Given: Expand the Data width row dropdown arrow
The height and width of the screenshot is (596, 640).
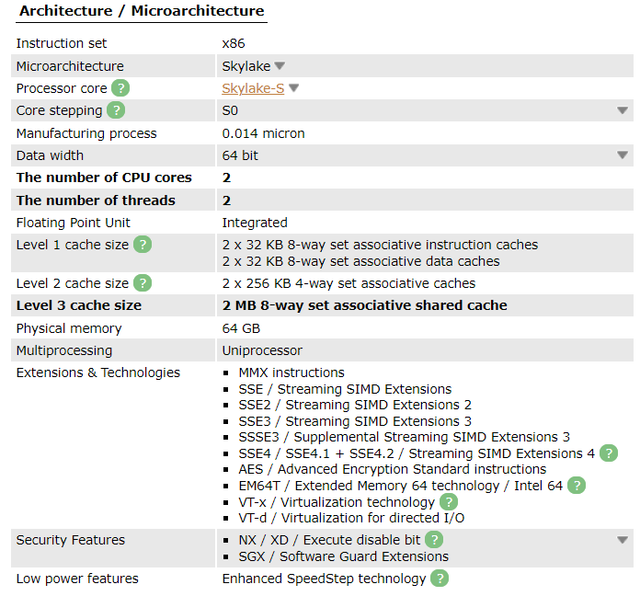Looking at the screenshot, I should click(622, 156).
